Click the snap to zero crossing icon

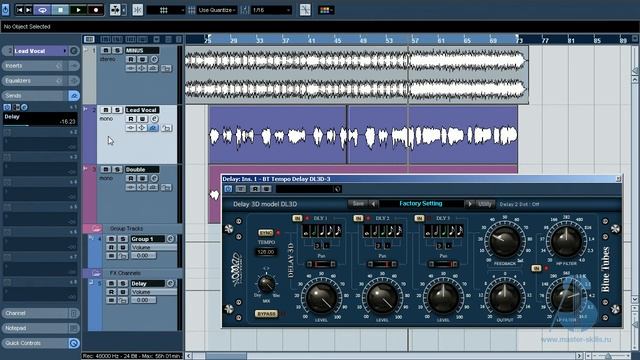(305, 10)
